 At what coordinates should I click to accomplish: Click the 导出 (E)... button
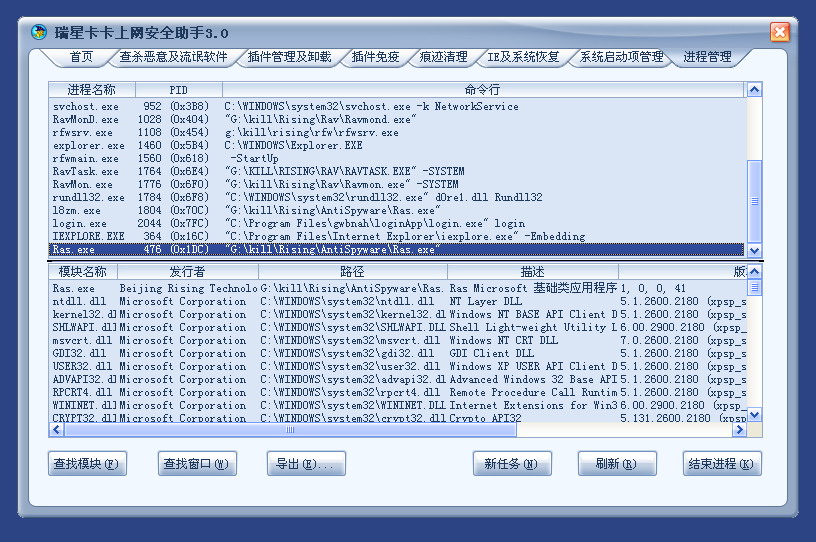[x=306, y=463]
